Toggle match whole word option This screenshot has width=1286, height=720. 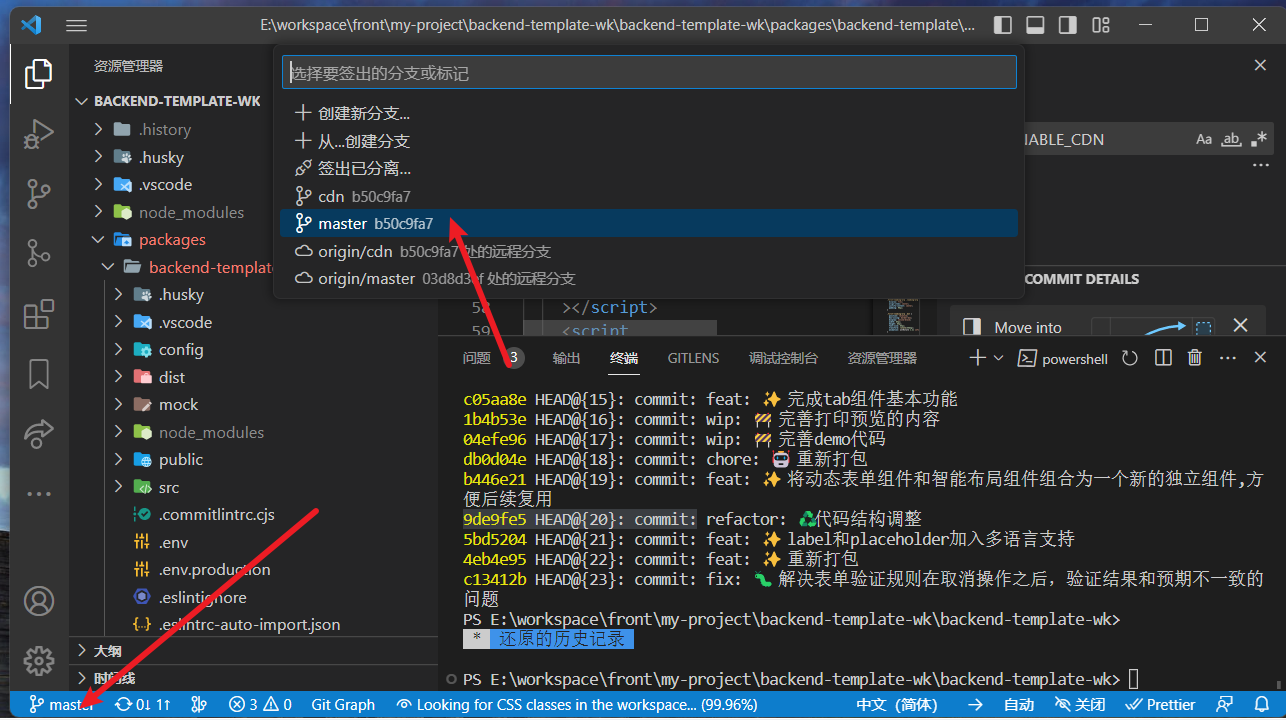point(1231,140)
